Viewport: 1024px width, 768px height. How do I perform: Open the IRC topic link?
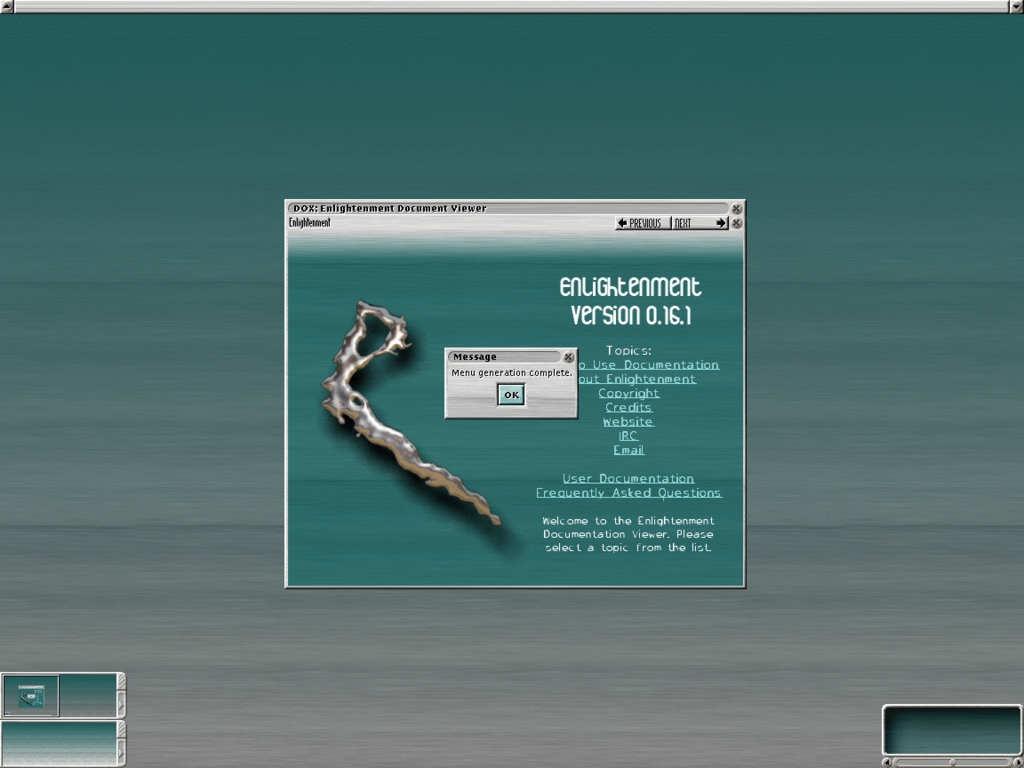click(x=628, y=436)
